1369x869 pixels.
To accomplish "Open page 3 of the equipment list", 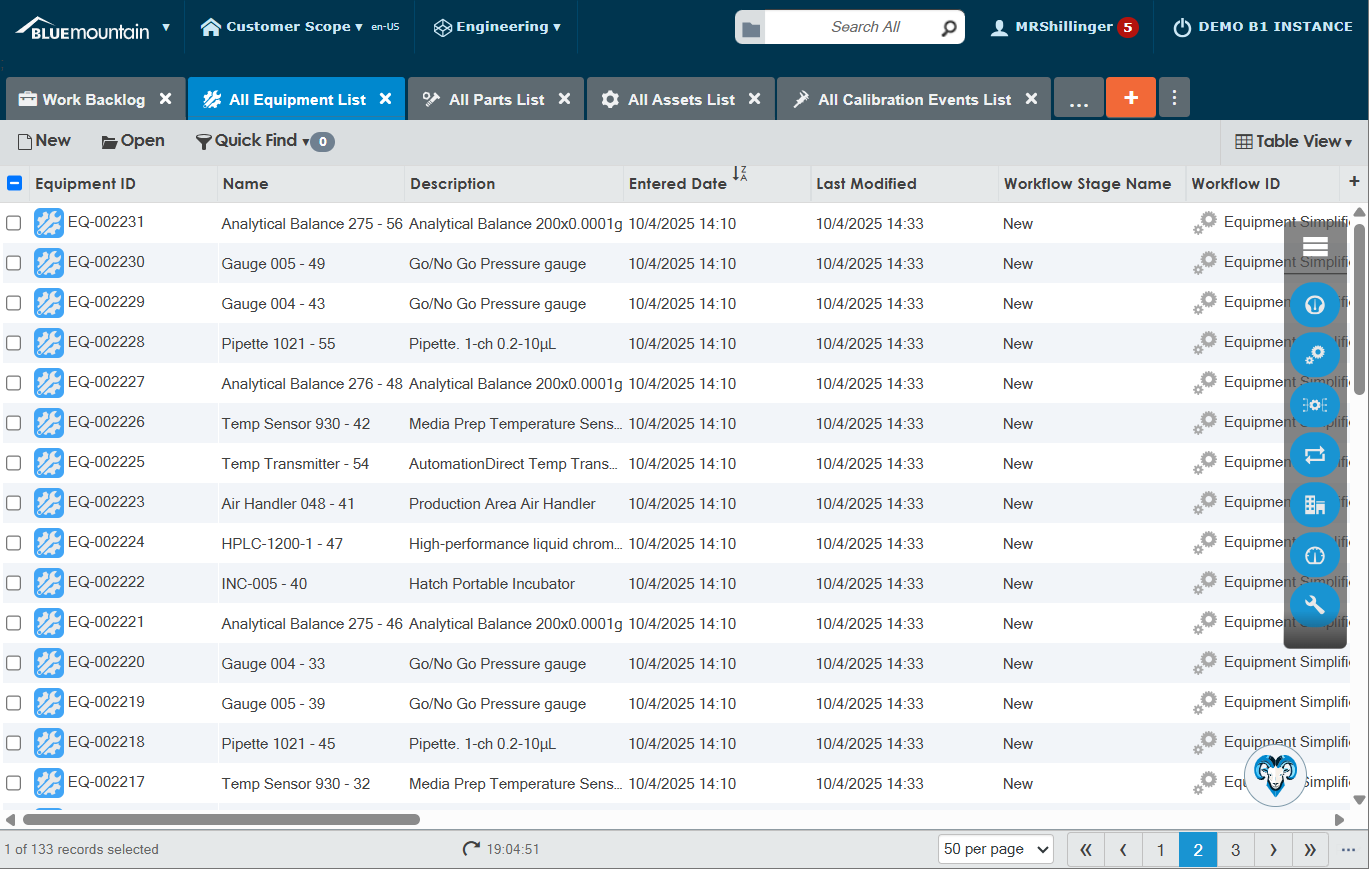I will 1235,849.
